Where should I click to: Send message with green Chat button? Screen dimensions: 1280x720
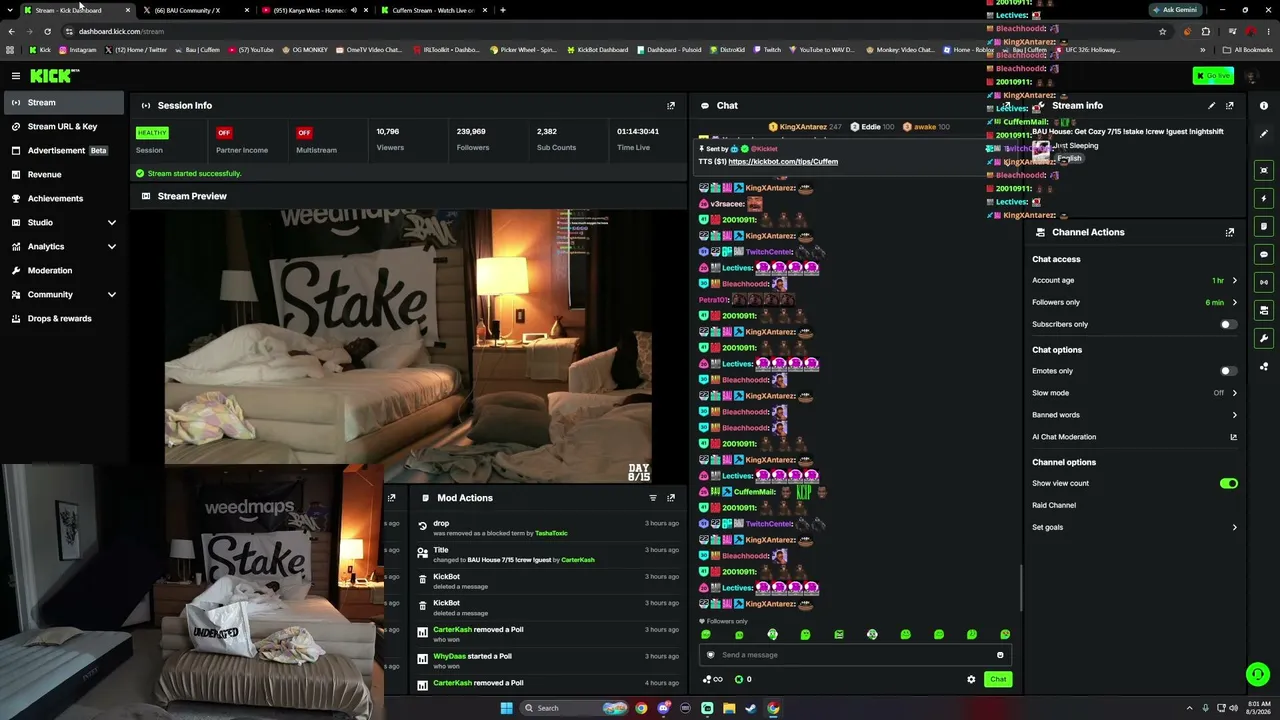(998, 679)
